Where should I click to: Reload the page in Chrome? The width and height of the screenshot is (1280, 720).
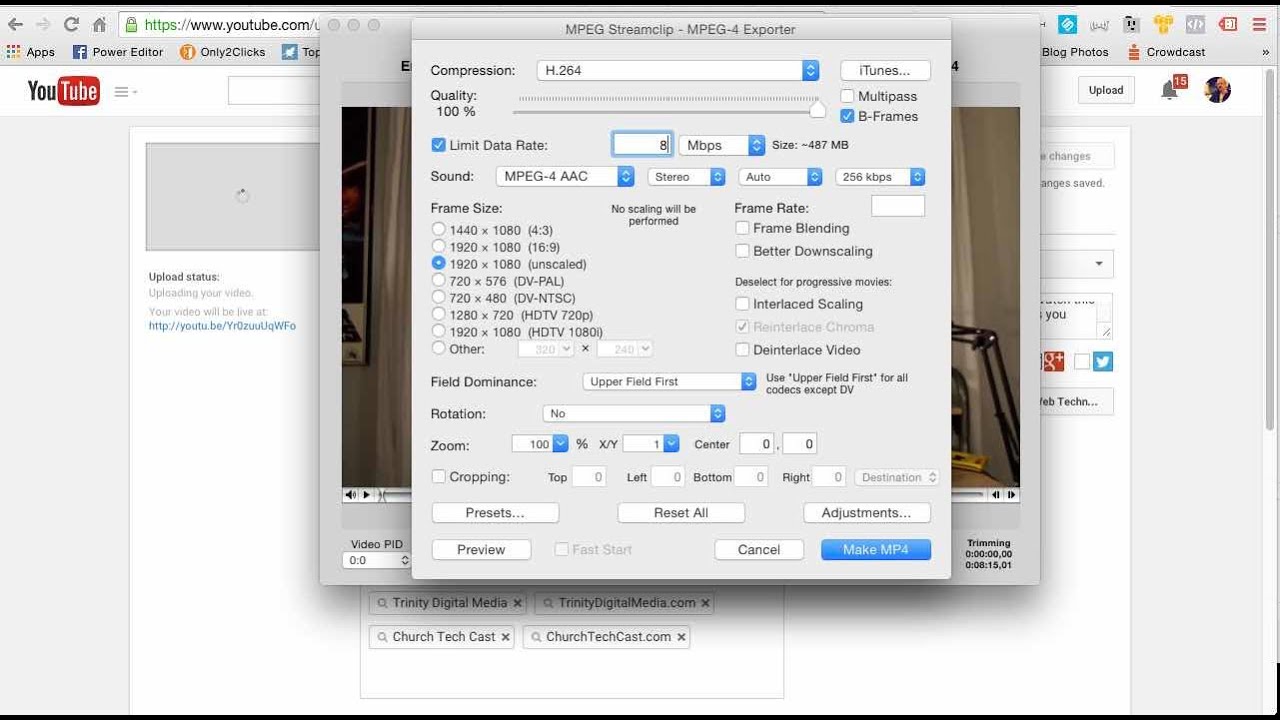(x=70, y=24)
